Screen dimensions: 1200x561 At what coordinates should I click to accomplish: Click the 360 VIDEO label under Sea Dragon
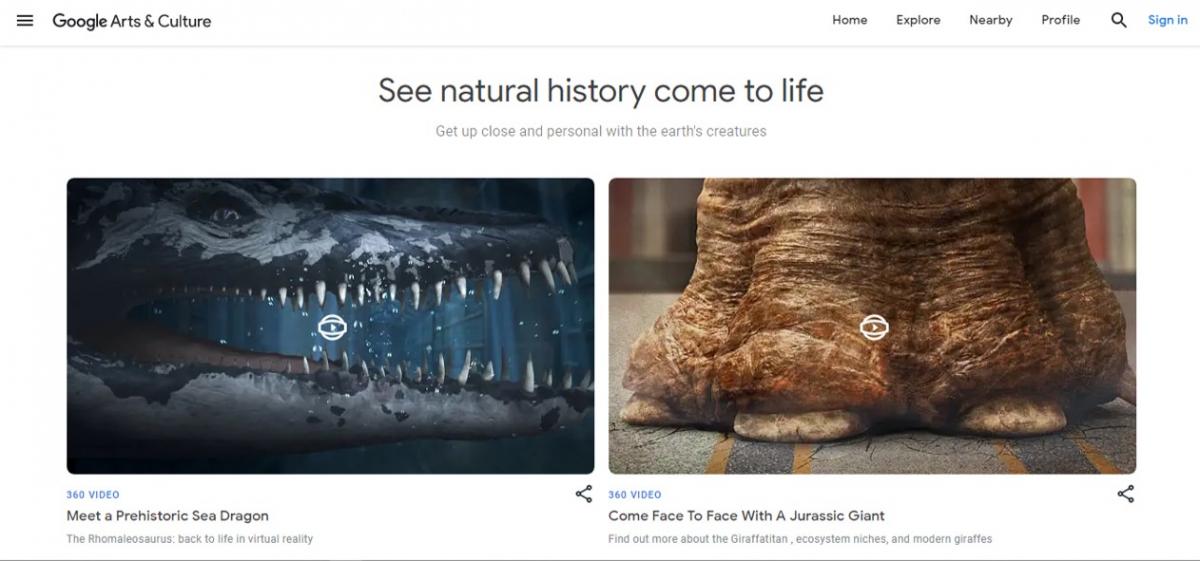coord(93,495)
